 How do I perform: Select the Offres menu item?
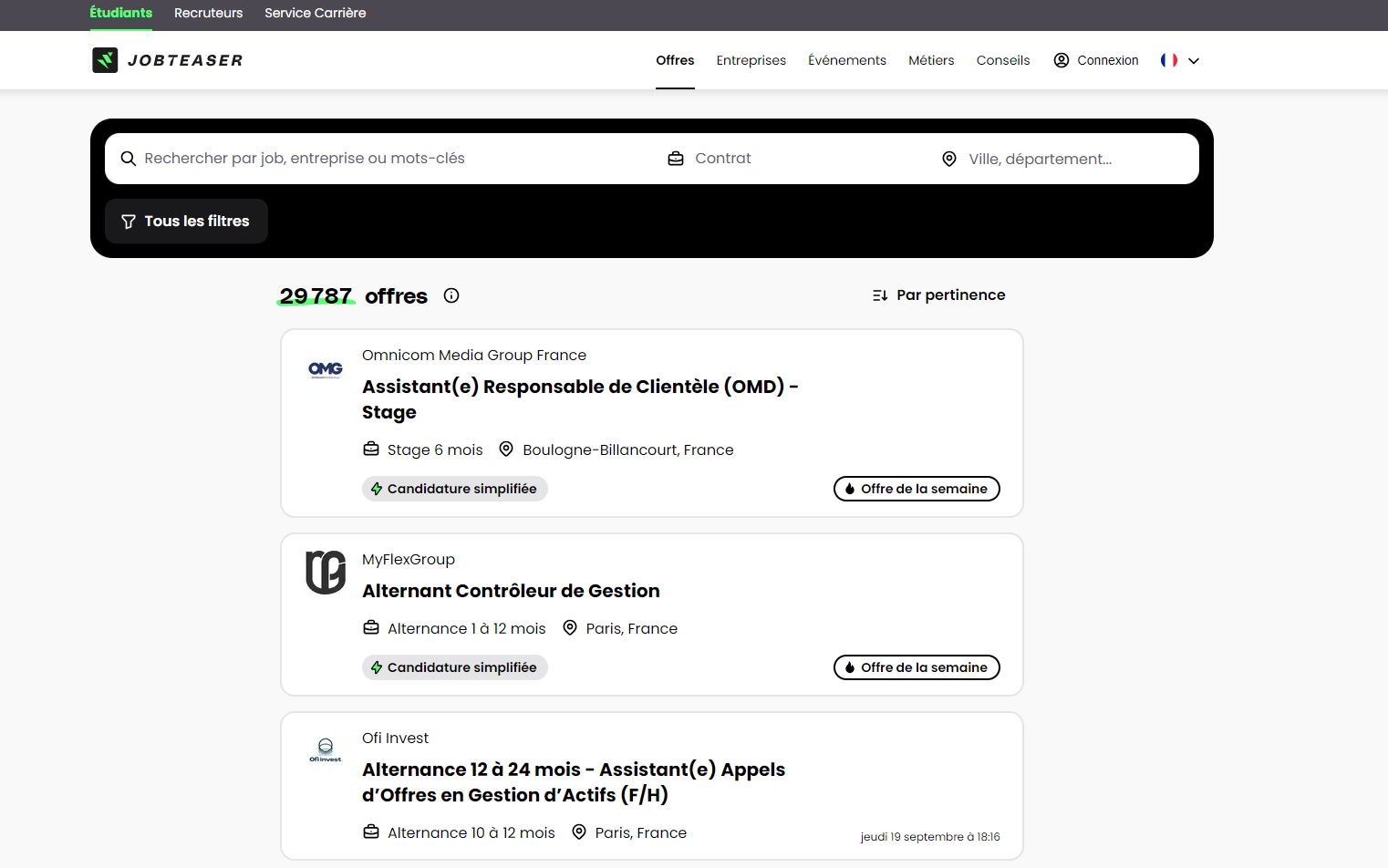675,60
